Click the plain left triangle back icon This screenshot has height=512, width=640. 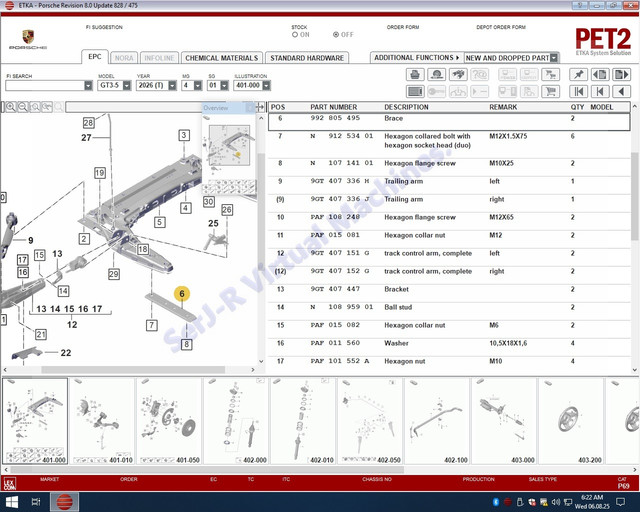pos(622,91)
